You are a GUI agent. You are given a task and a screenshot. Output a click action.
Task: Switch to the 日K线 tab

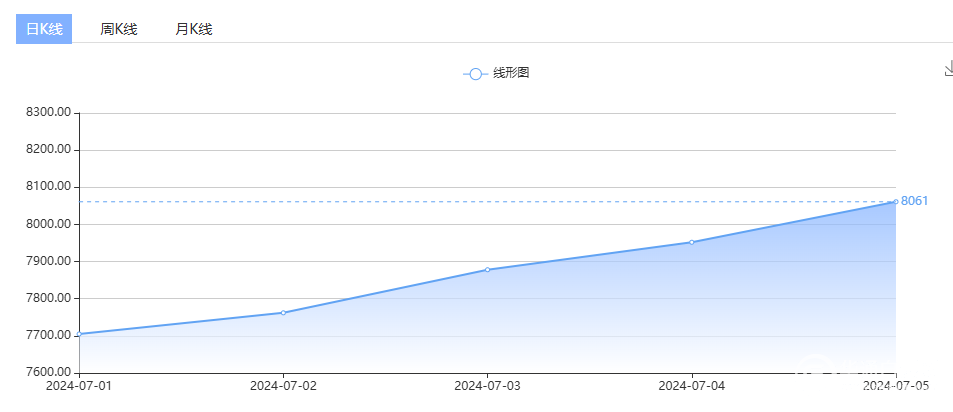pyautogui.click(x=44, y=29)
